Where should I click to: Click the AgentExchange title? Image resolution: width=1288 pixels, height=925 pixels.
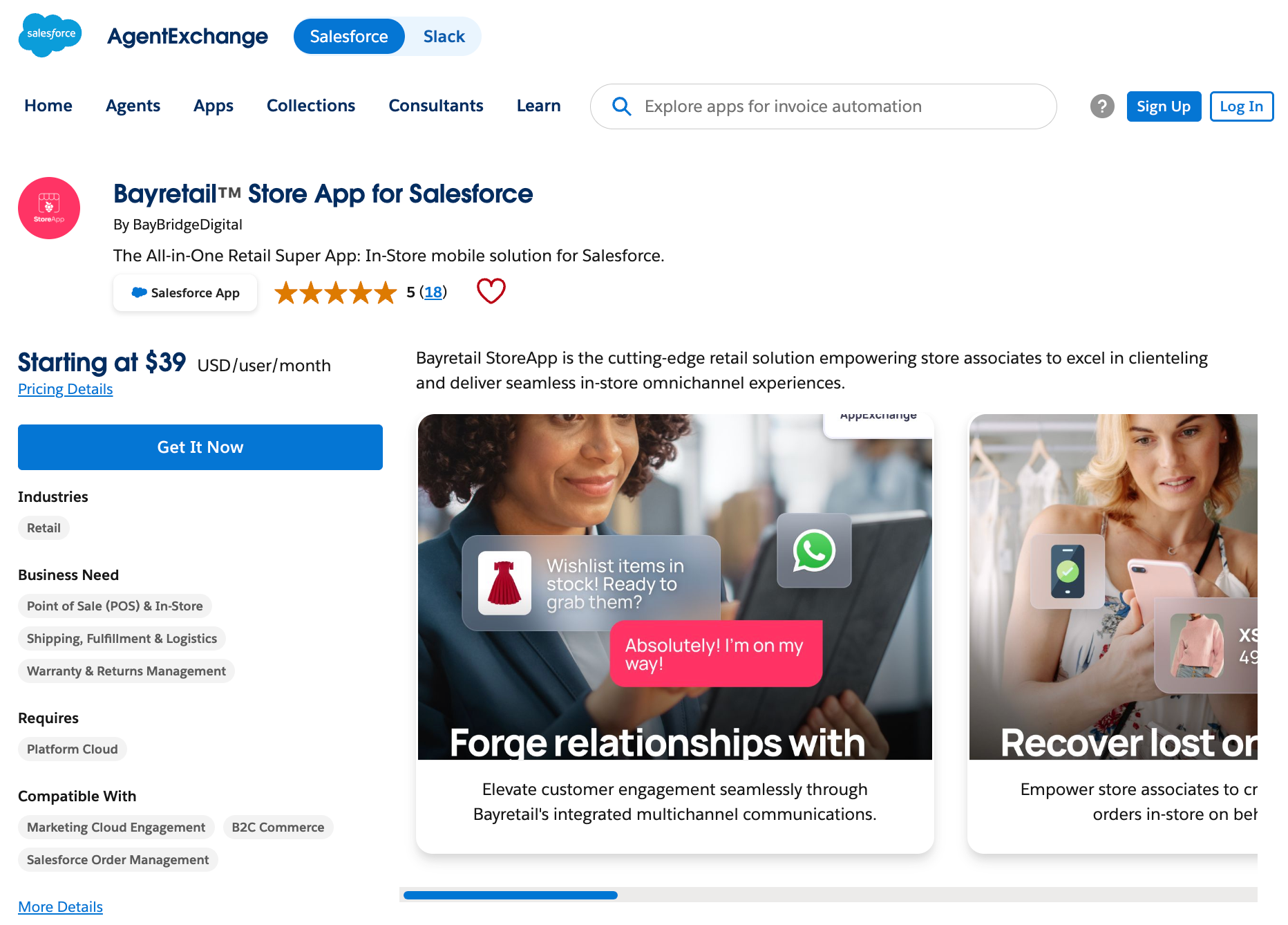coord(187,37)
